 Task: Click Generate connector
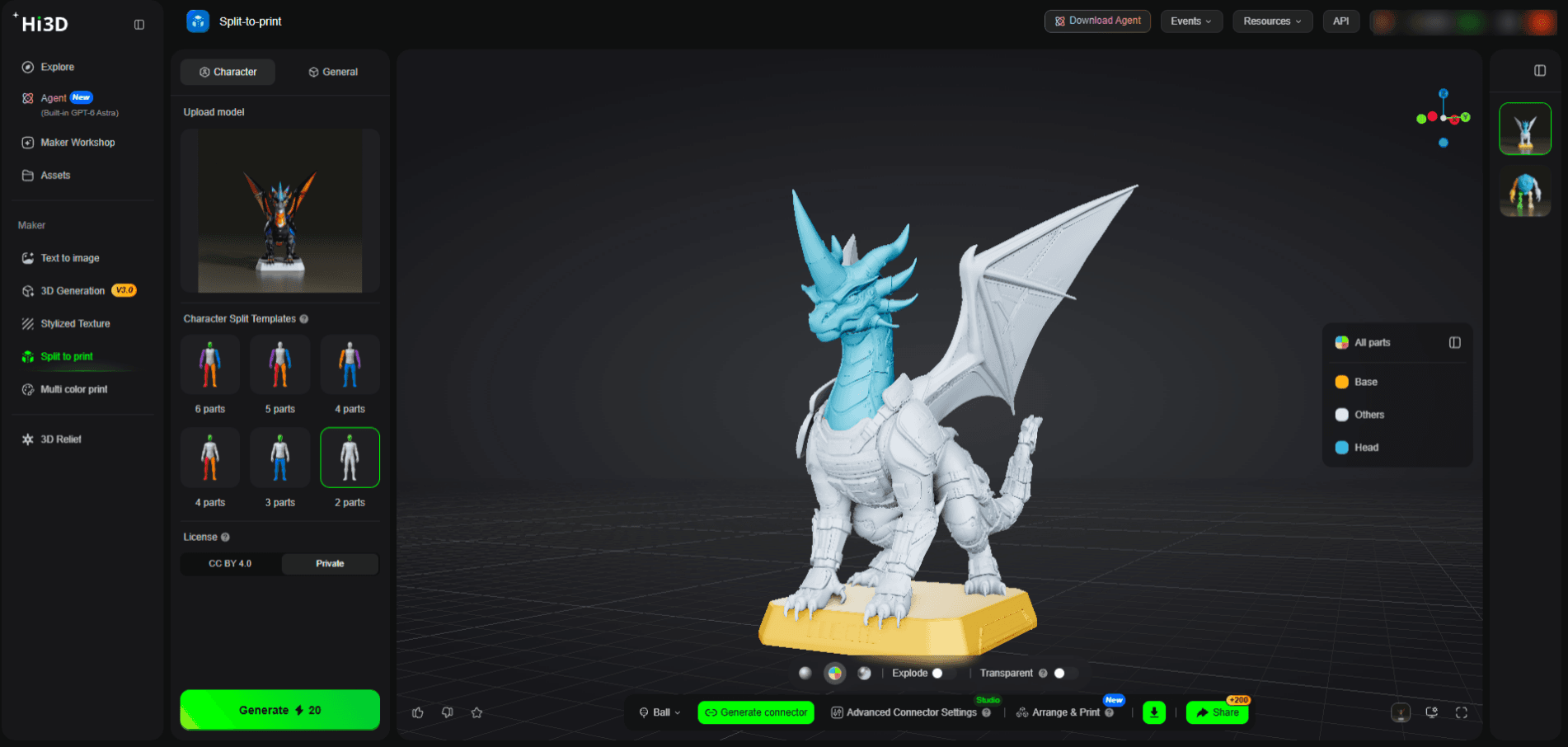756,712
